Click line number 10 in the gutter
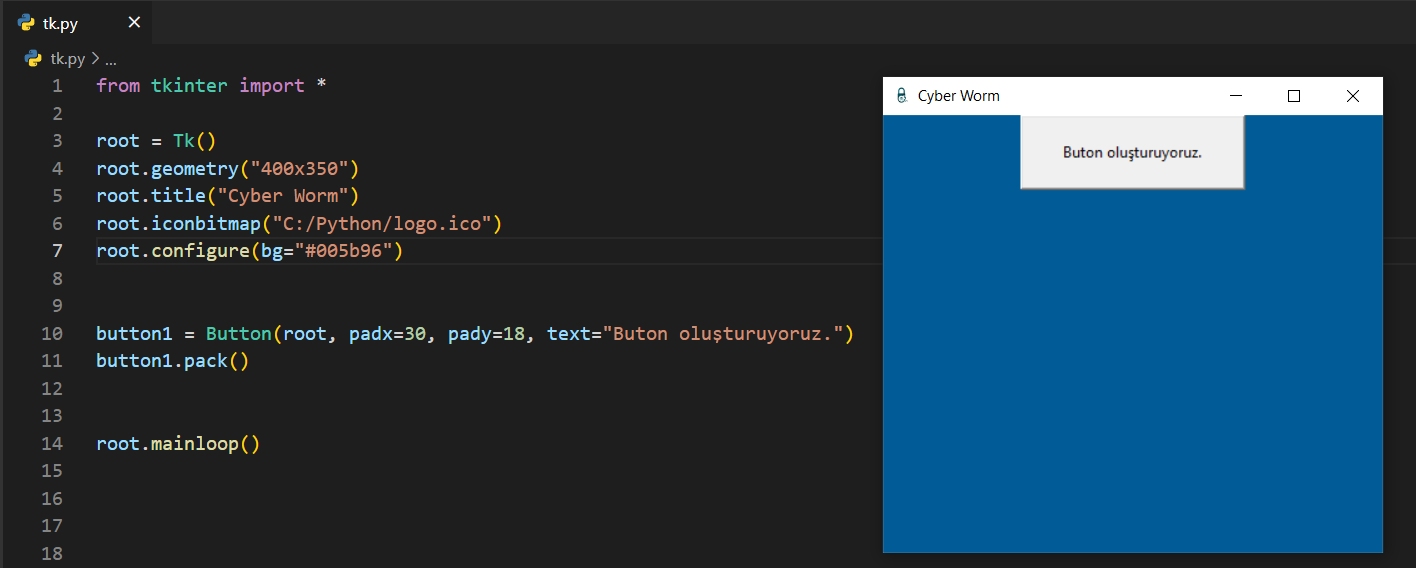This screenshot has width=1416, height=568. 52,333
